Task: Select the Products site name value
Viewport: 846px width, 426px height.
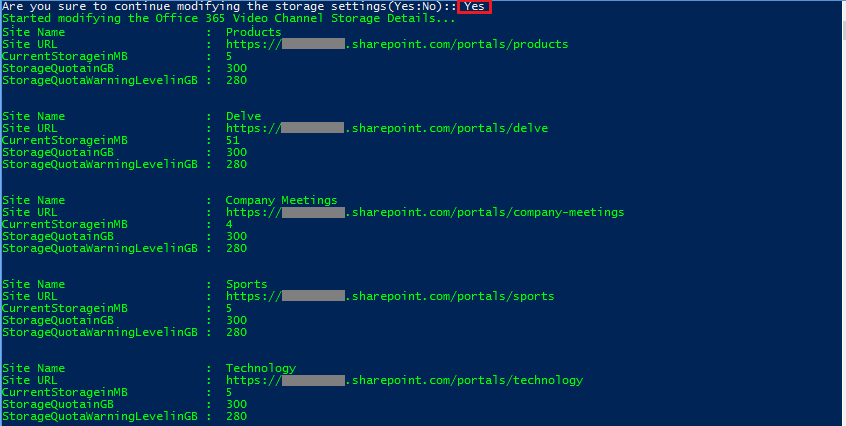Action: click(253, 32)
